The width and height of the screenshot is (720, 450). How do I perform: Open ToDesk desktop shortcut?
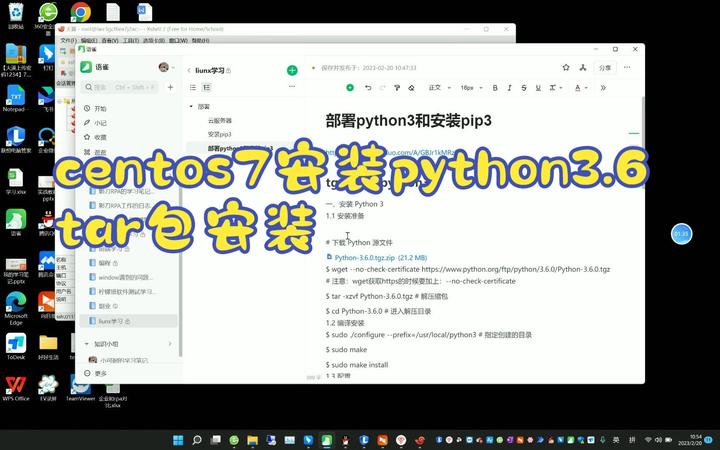pyautogui.click(x=16, y=346)
